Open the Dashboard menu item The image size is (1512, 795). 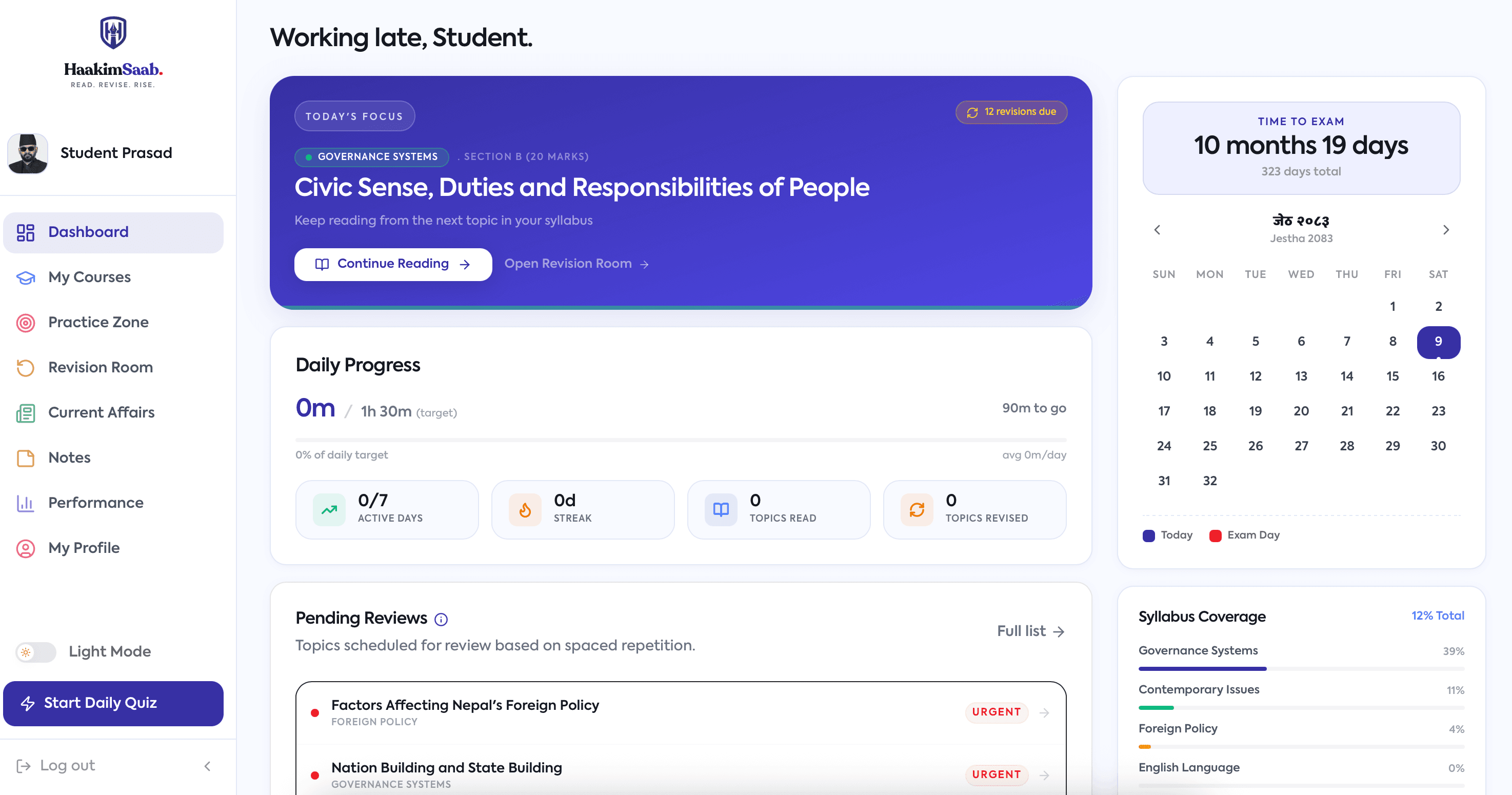113,232
